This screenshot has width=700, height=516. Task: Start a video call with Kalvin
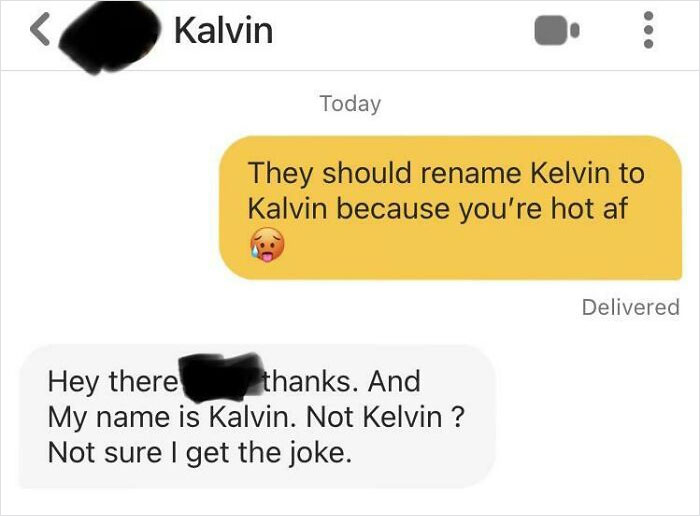pos(557,30)
